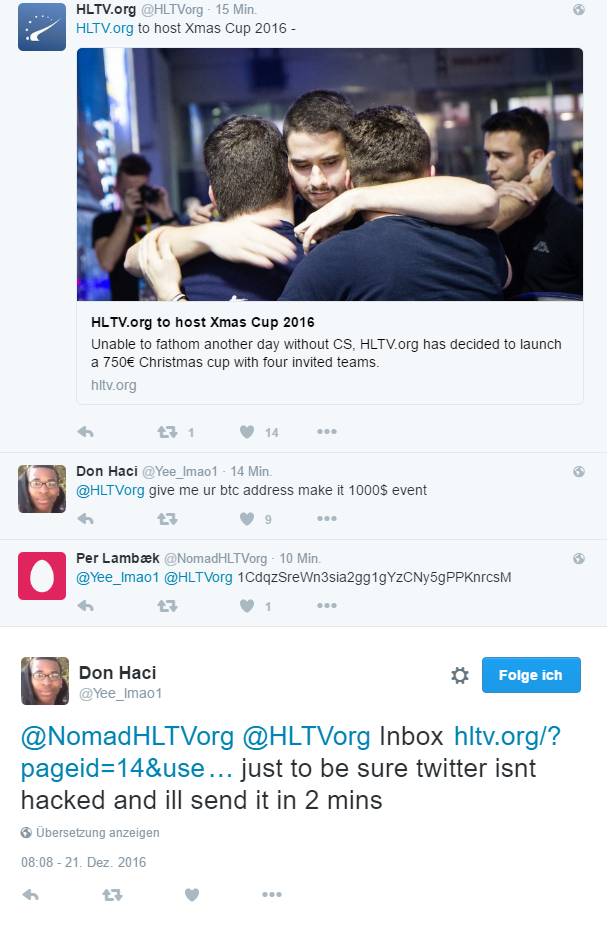
Task: Open more options on HLTV.org tweet
Action: pos(327,432)
